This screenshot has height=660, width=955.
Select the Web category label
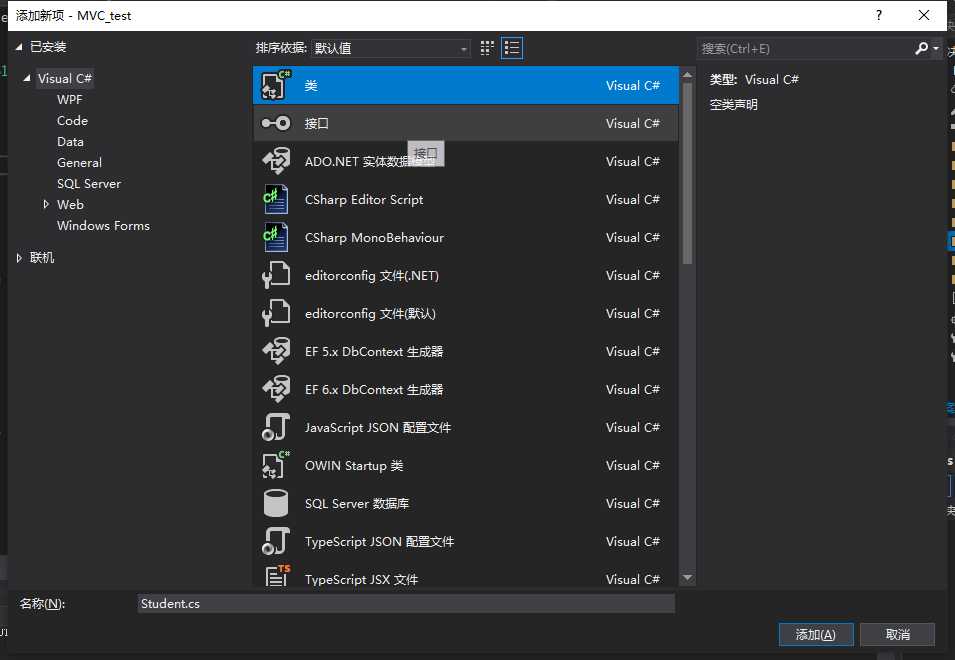(x=70, y=205)
